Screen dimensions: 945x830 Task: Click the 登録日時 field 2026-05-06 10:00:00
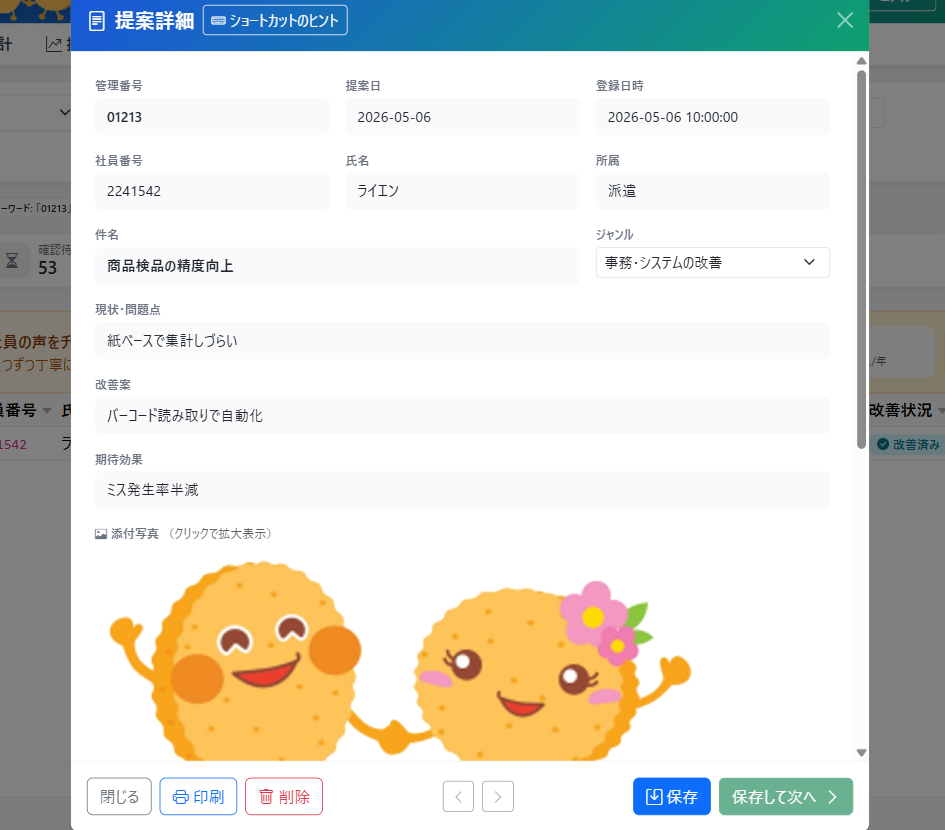(712, 117)
